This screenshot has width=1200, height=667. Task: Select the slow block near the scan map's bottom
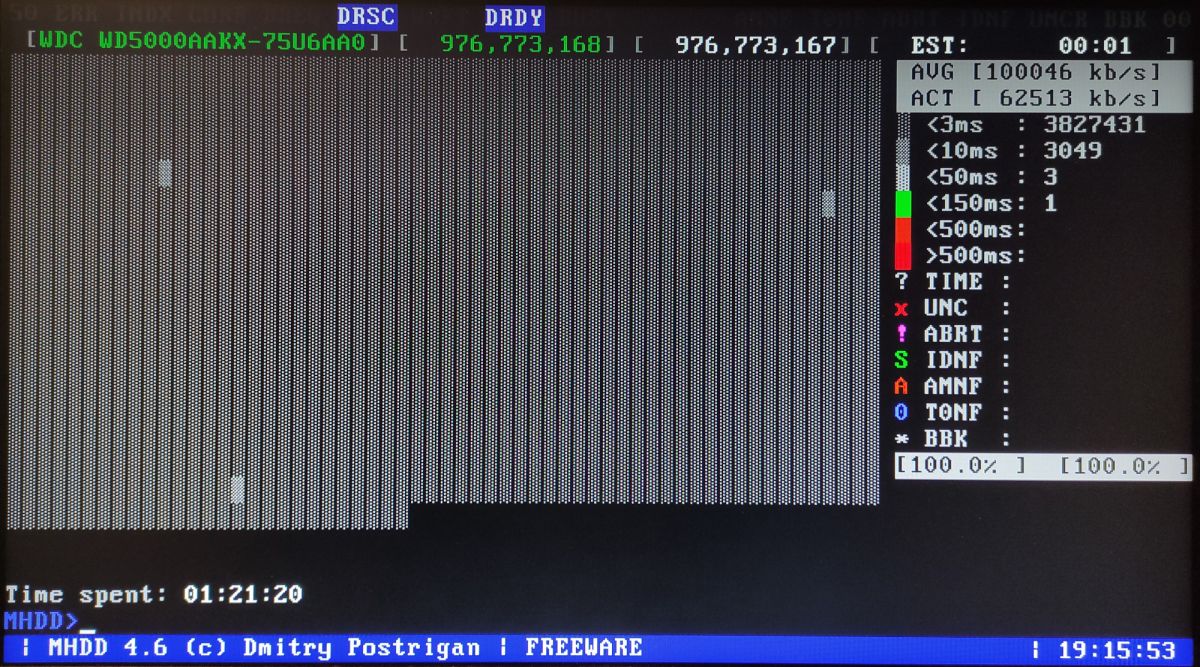[x=238, y=489]
